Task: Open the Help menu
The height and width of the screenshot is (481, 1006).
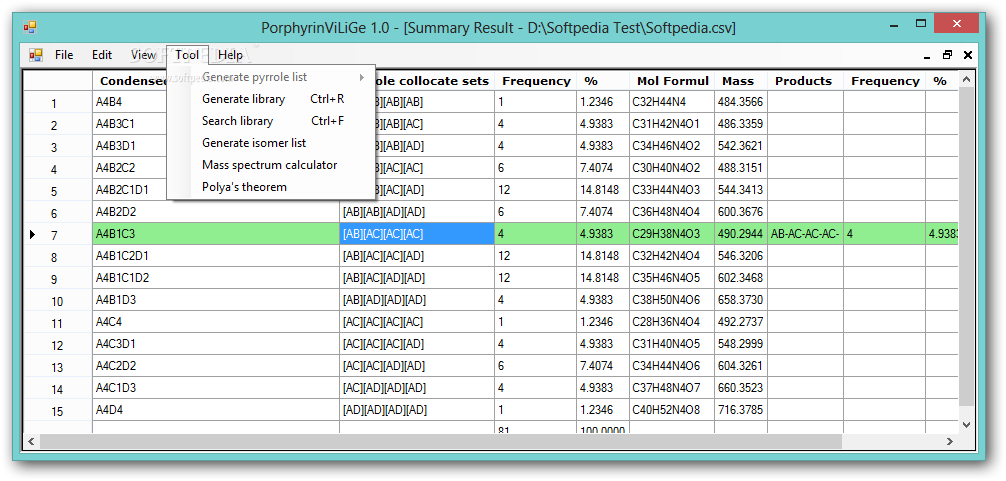Action: click(230, 55)
